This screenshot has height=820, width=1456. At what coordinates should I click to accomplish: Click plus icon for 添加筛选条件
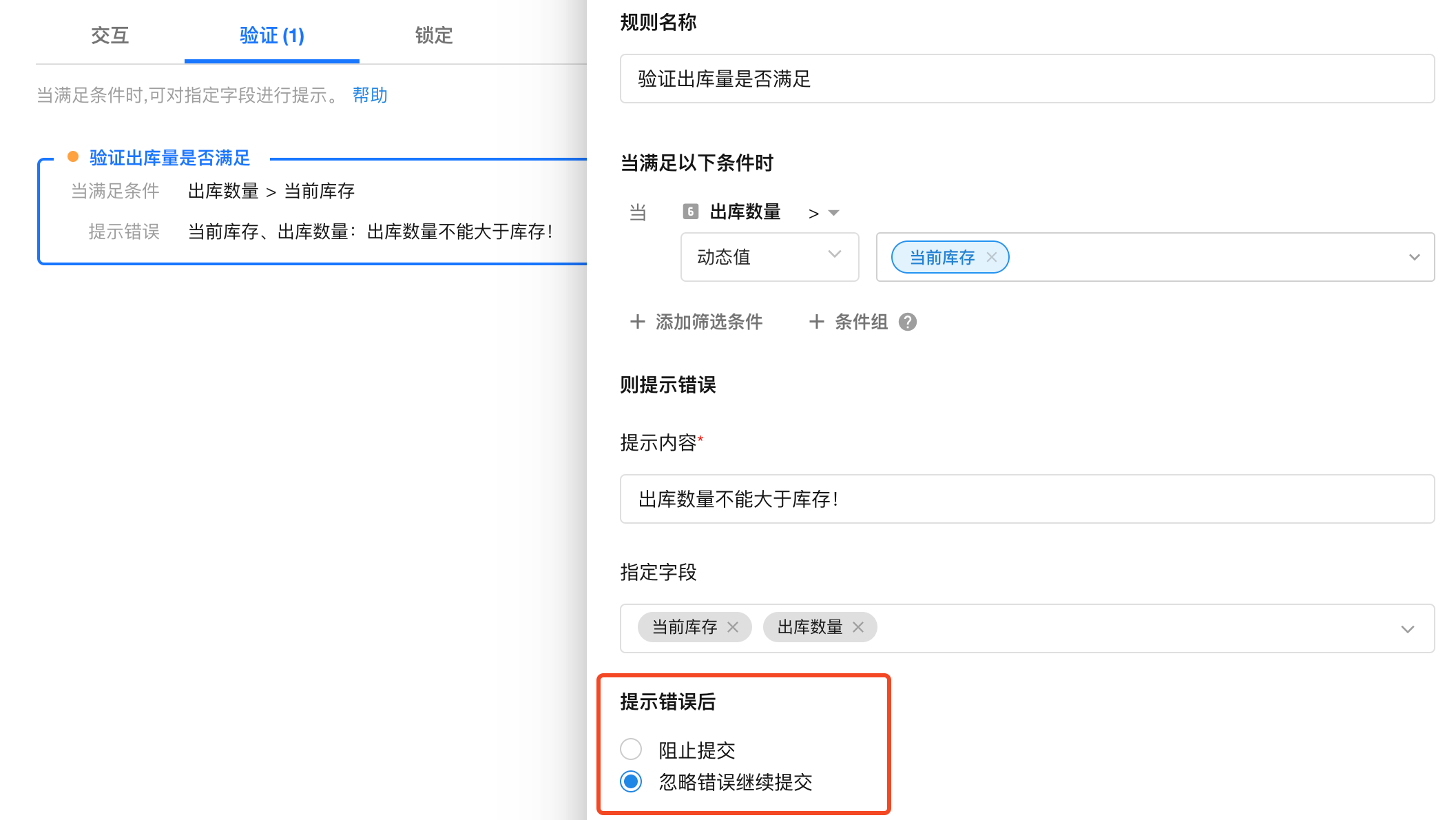(x=637, y=322)
